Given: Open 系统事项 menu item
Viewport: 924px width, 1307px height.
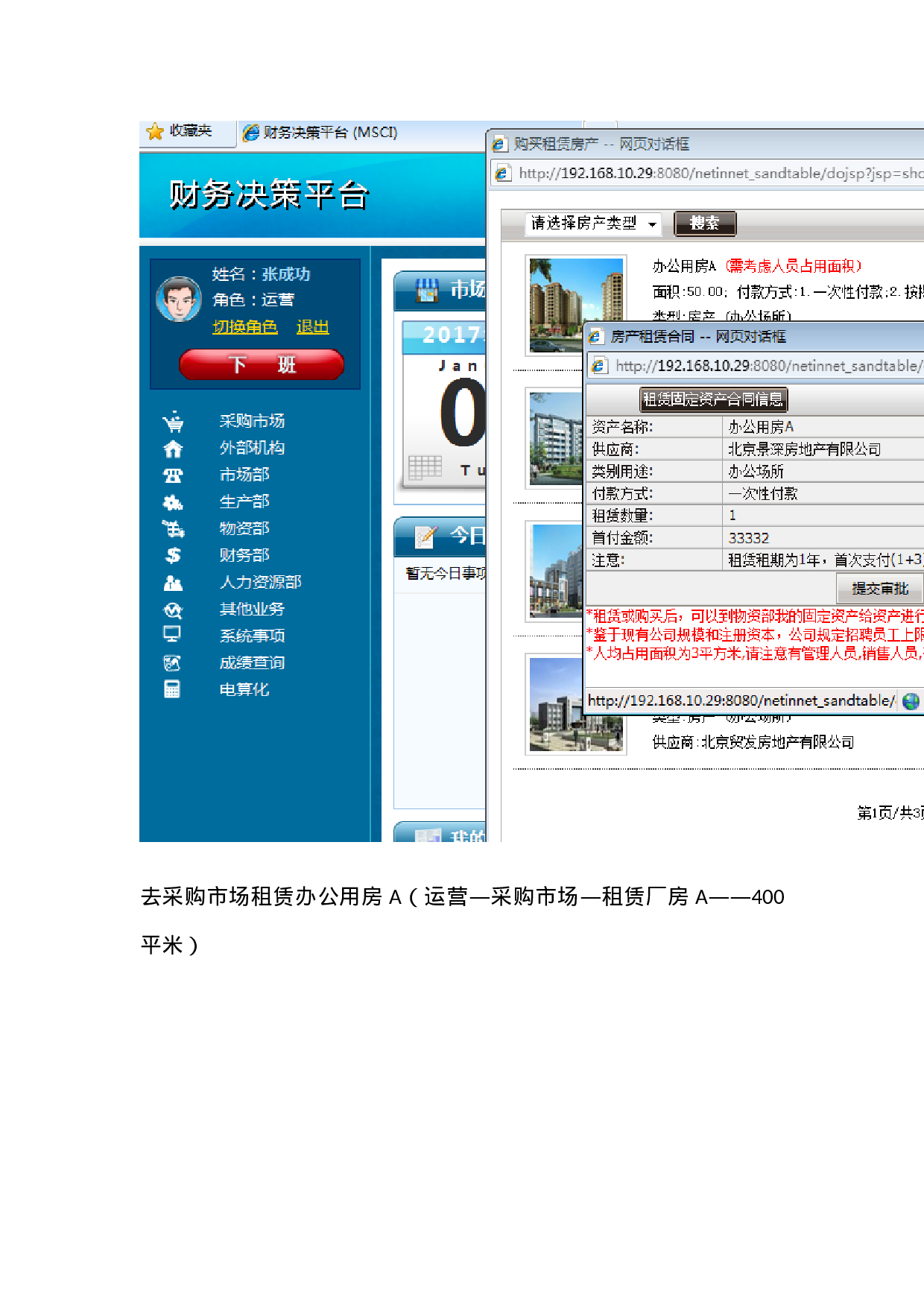Looking at the screenshot, I should click(252, 636).
